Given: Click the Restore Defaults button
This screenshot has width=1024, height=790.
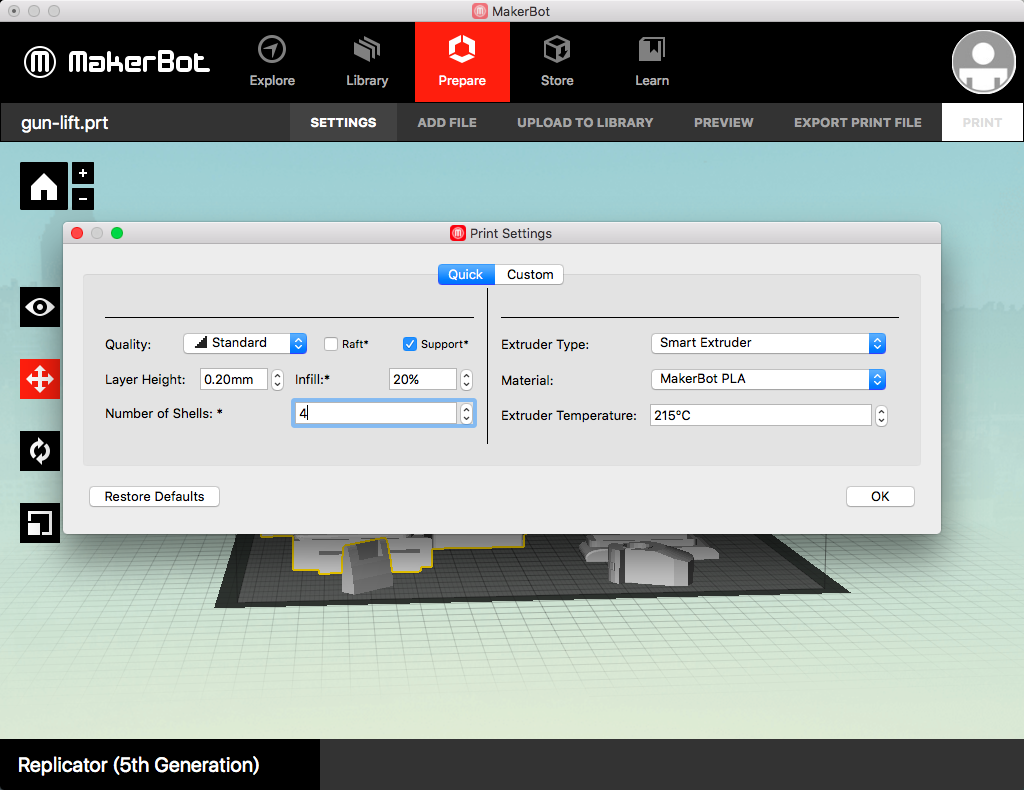Looking at the screenshot, I should click(x=154, y=496).
